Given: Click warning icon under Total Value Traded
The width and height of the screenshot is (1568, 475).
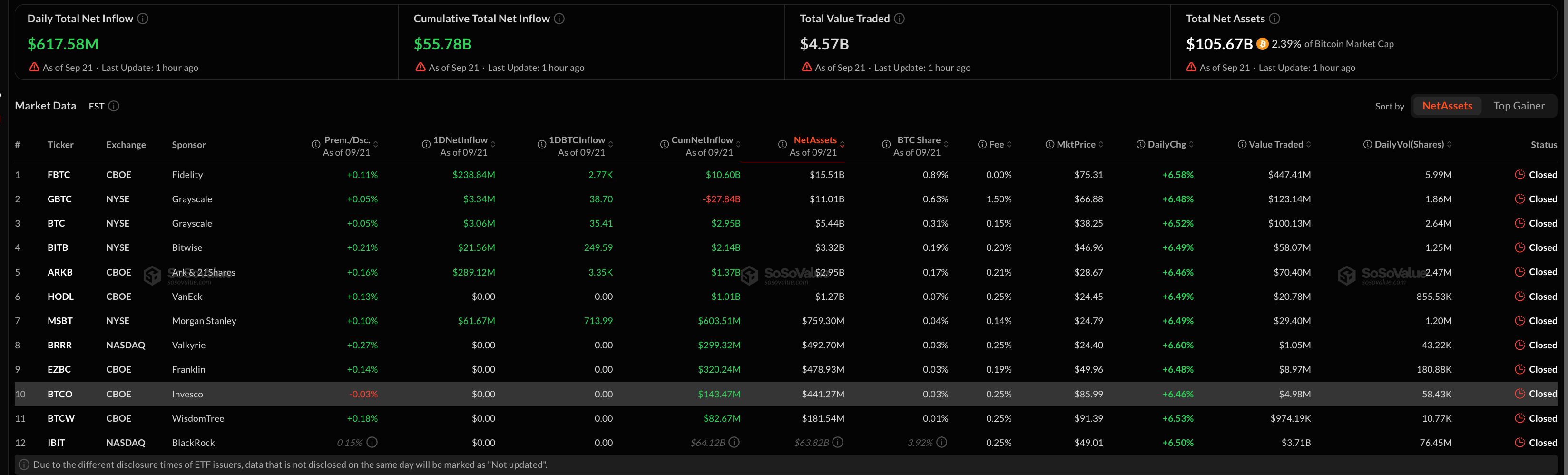Looking at the screenshot, I should point(806,67).
